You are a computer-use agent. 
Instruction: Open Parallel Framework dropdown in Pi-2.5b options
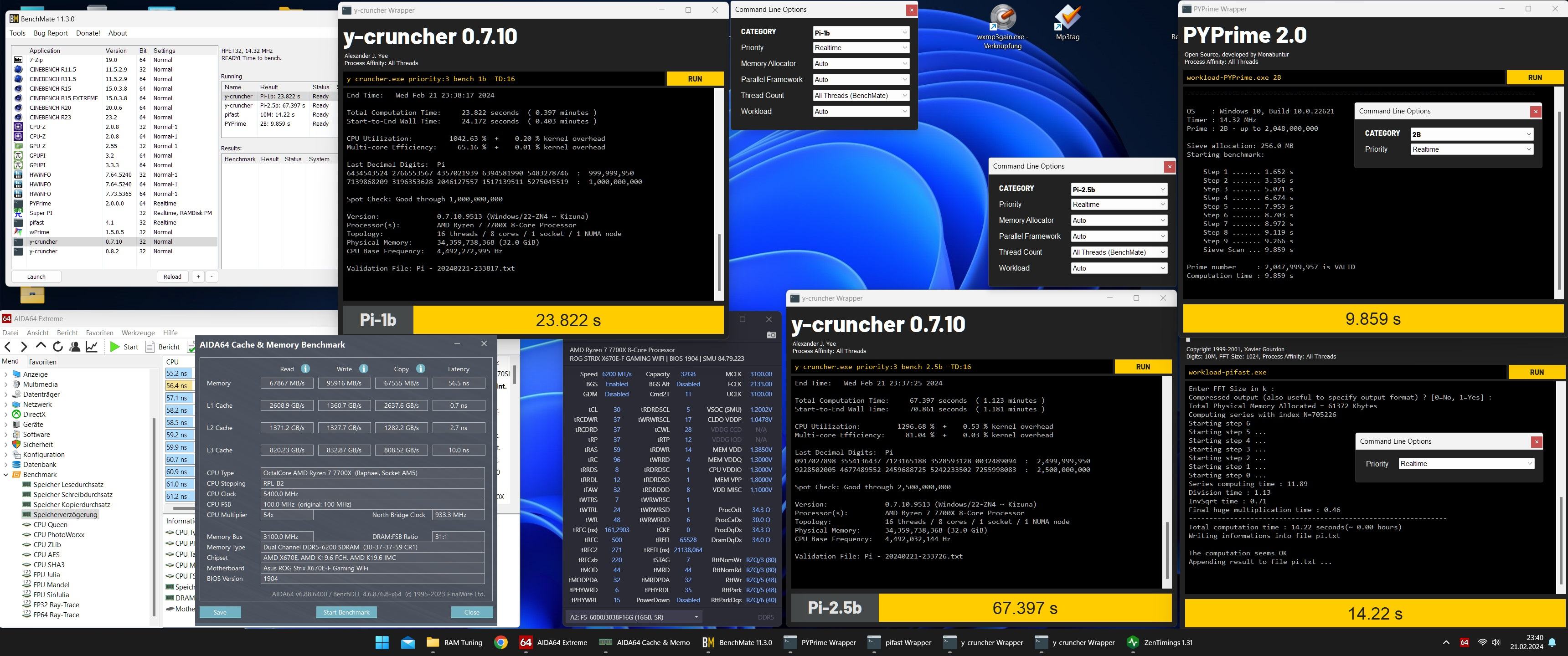click(1119, 236)
